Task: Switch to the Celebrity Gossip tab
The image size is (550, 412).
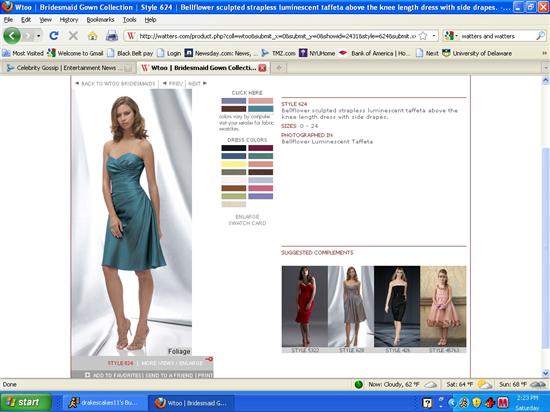Action: coord(68,68)
